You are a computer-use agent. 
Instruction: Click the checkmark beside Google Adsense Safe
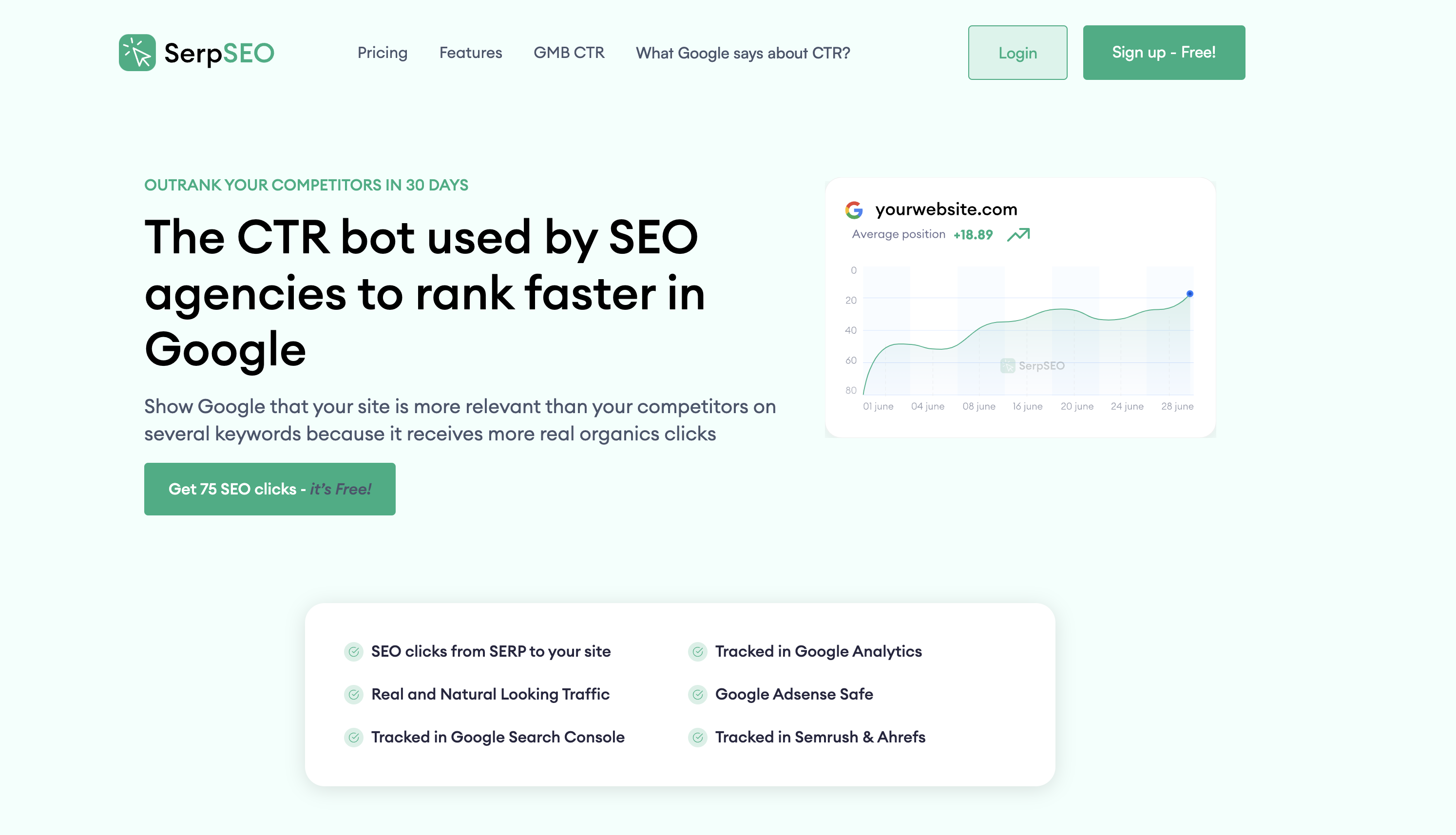(x=697, y=695)
